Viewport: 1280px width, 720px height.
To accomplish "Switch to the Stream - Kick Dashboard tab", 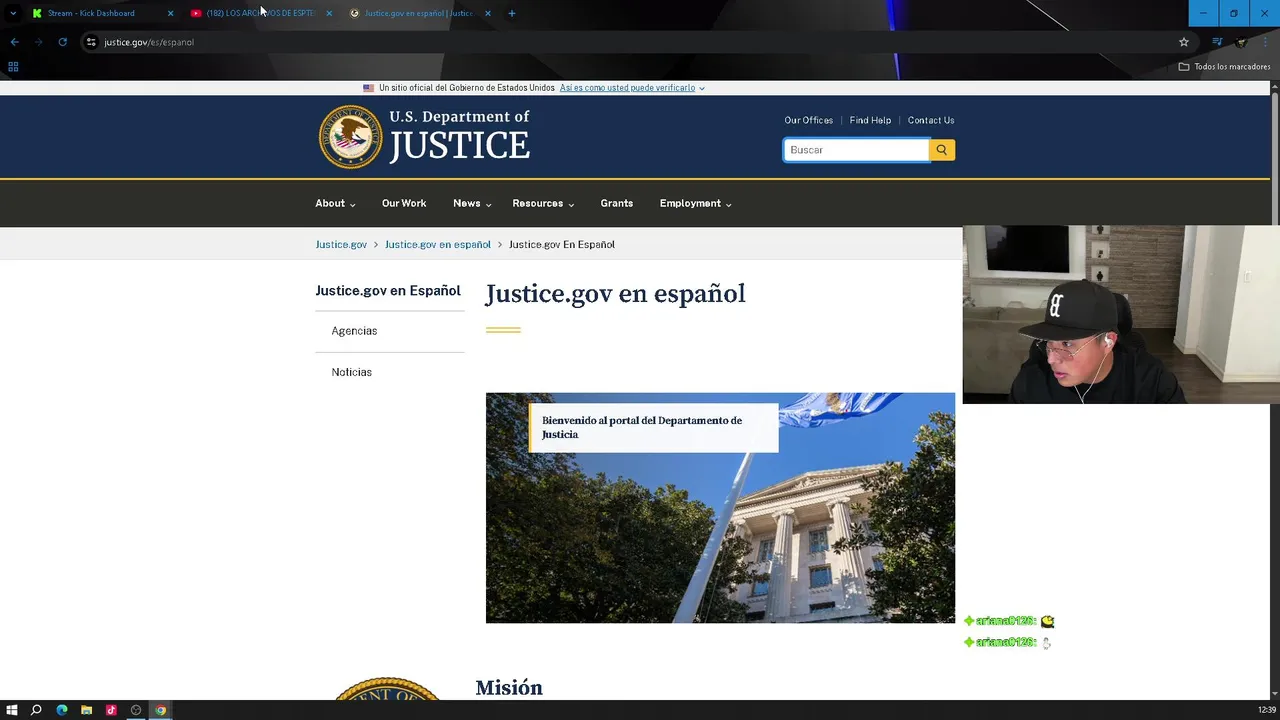I will click(91, 13).
